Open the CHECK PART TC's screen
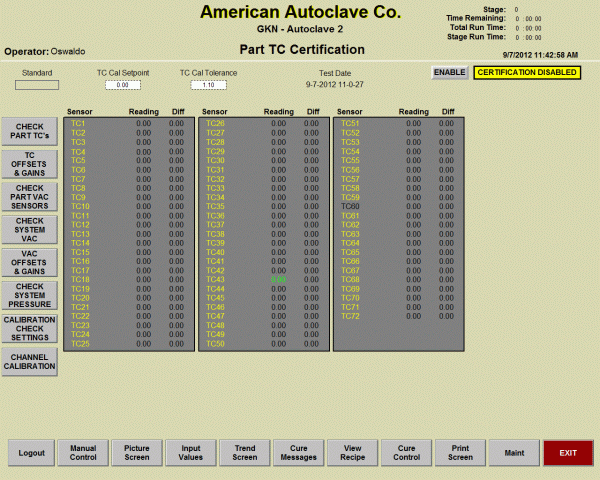Screen dimensions: 600x480 coord(29,130)
